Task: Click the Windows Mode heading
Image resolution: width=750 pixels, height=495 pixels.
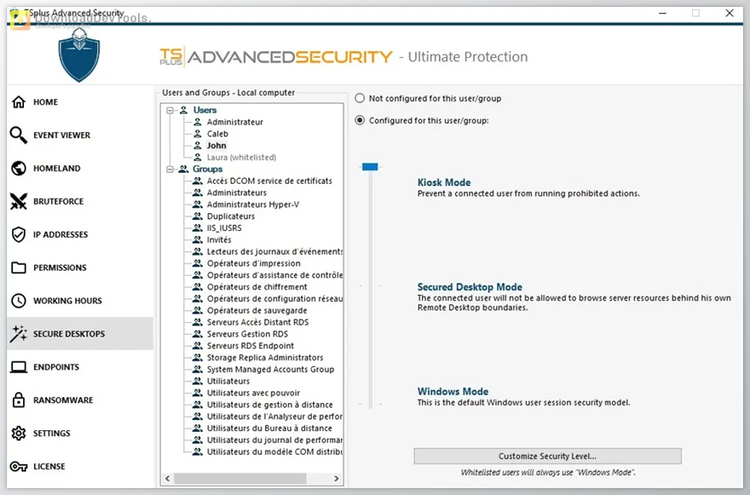Action: pyautogui.click(x=453, y=391)
